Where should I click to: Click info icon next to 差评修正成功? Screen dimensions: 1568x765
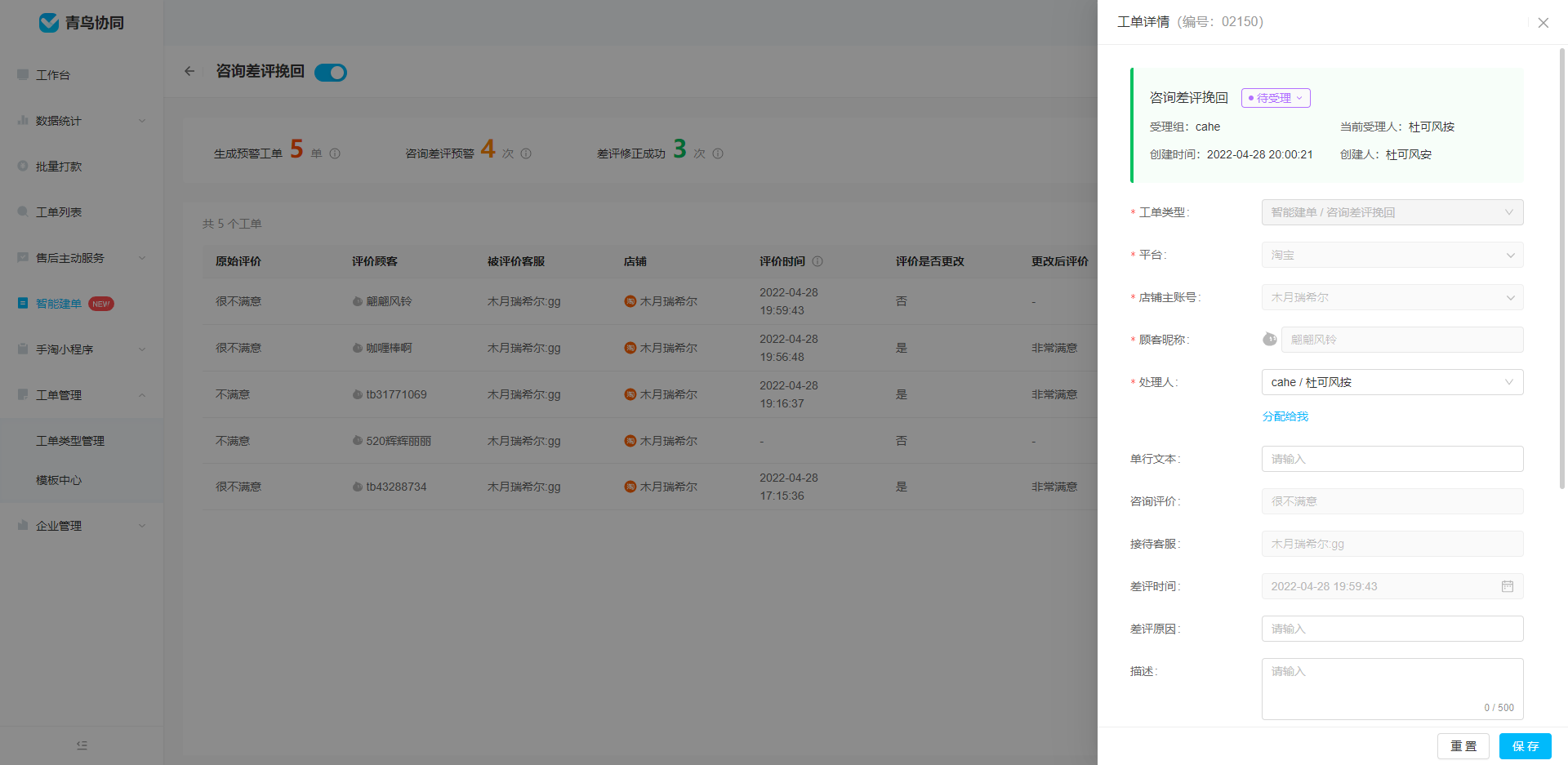(718, 153)
